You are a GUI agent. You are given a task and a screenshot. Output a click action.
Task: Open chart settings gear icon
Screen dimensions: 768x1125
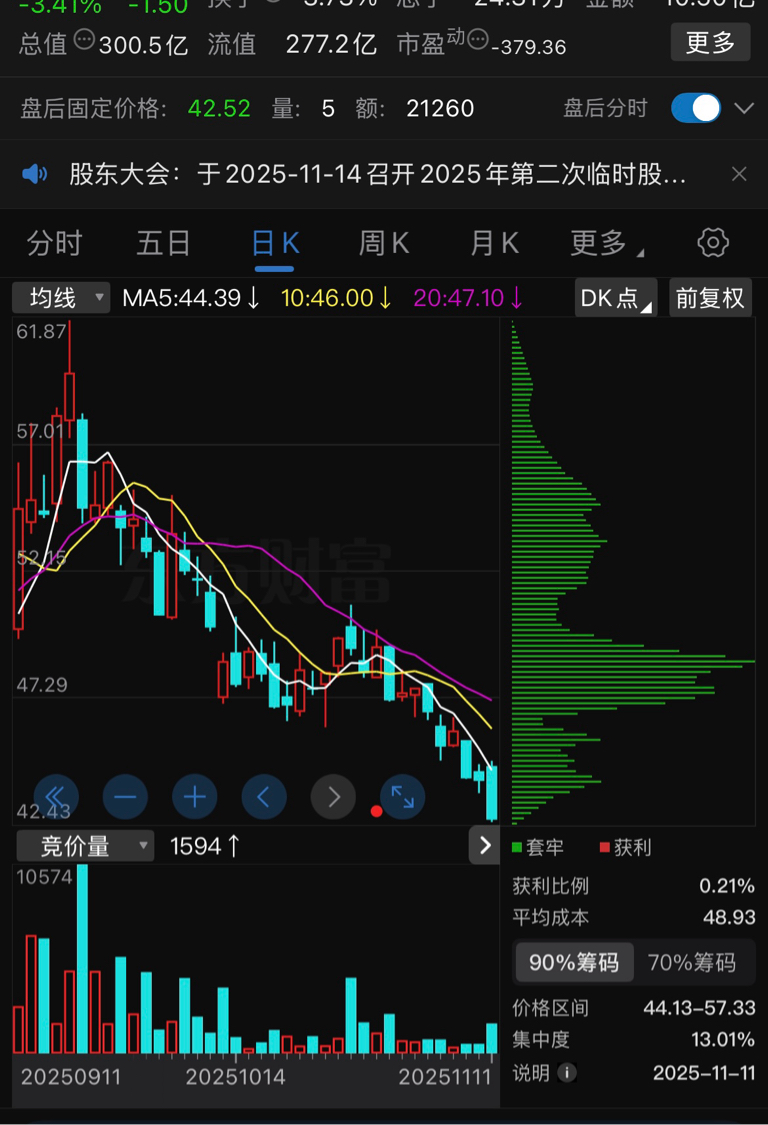click(x=713, y=243)
